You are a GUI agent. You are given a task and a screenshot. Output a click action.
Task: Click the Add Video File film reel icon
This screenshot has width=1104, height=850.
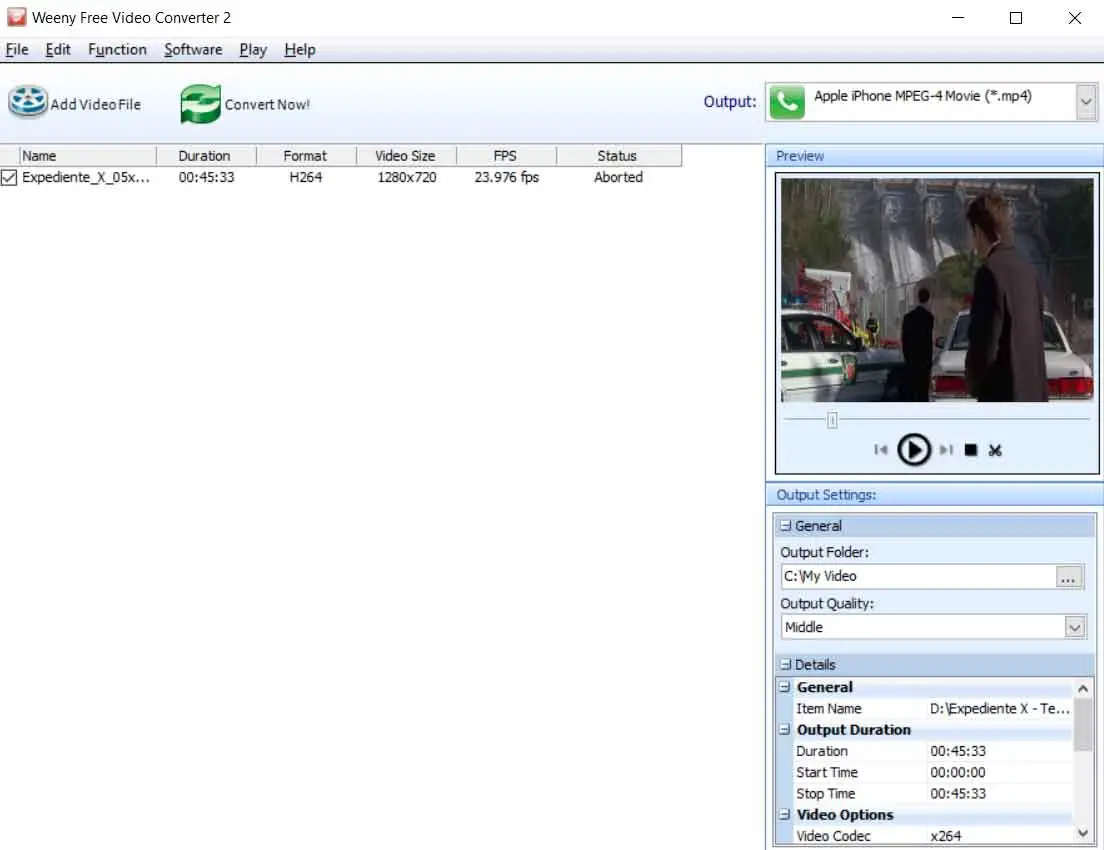click(28, 103)
